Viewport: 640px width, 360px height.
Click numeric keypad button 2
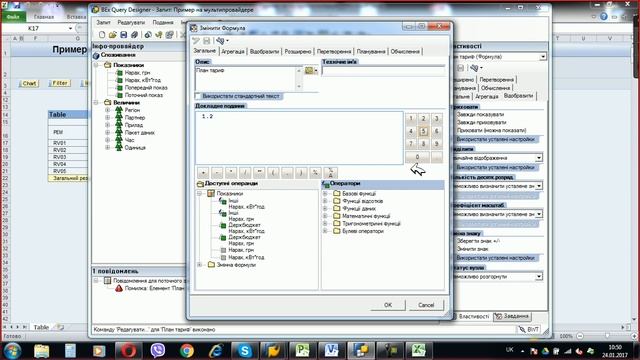[424, 118]
